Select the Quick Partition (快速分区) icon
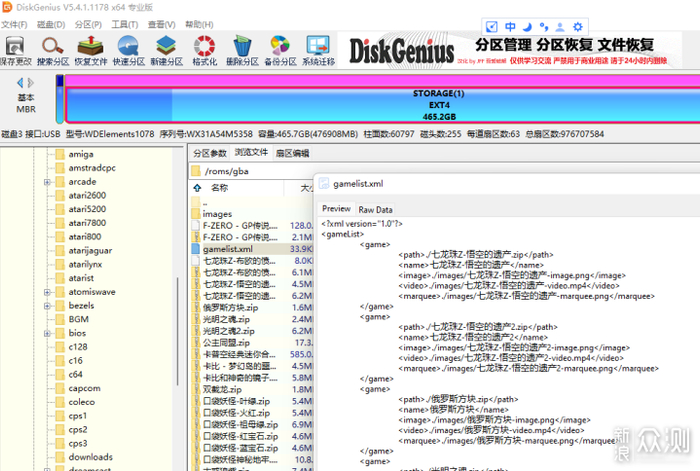The height and width of the screenshot is (471, 700). pyautogui.click(x=129, y=50)
